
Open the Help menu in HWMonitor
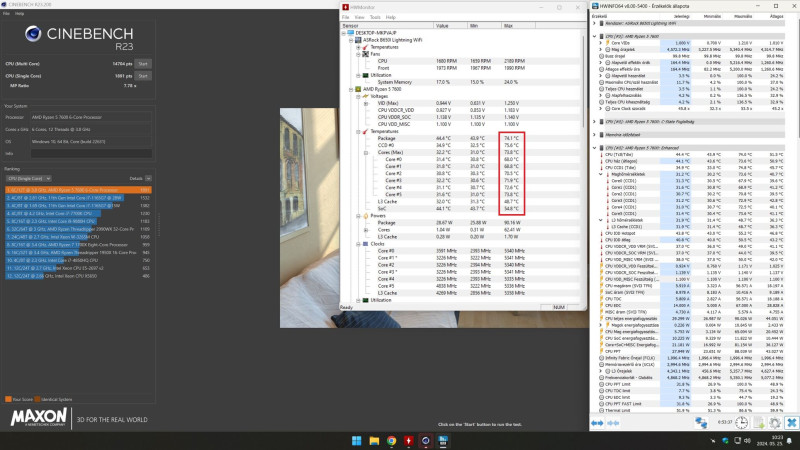391,17
